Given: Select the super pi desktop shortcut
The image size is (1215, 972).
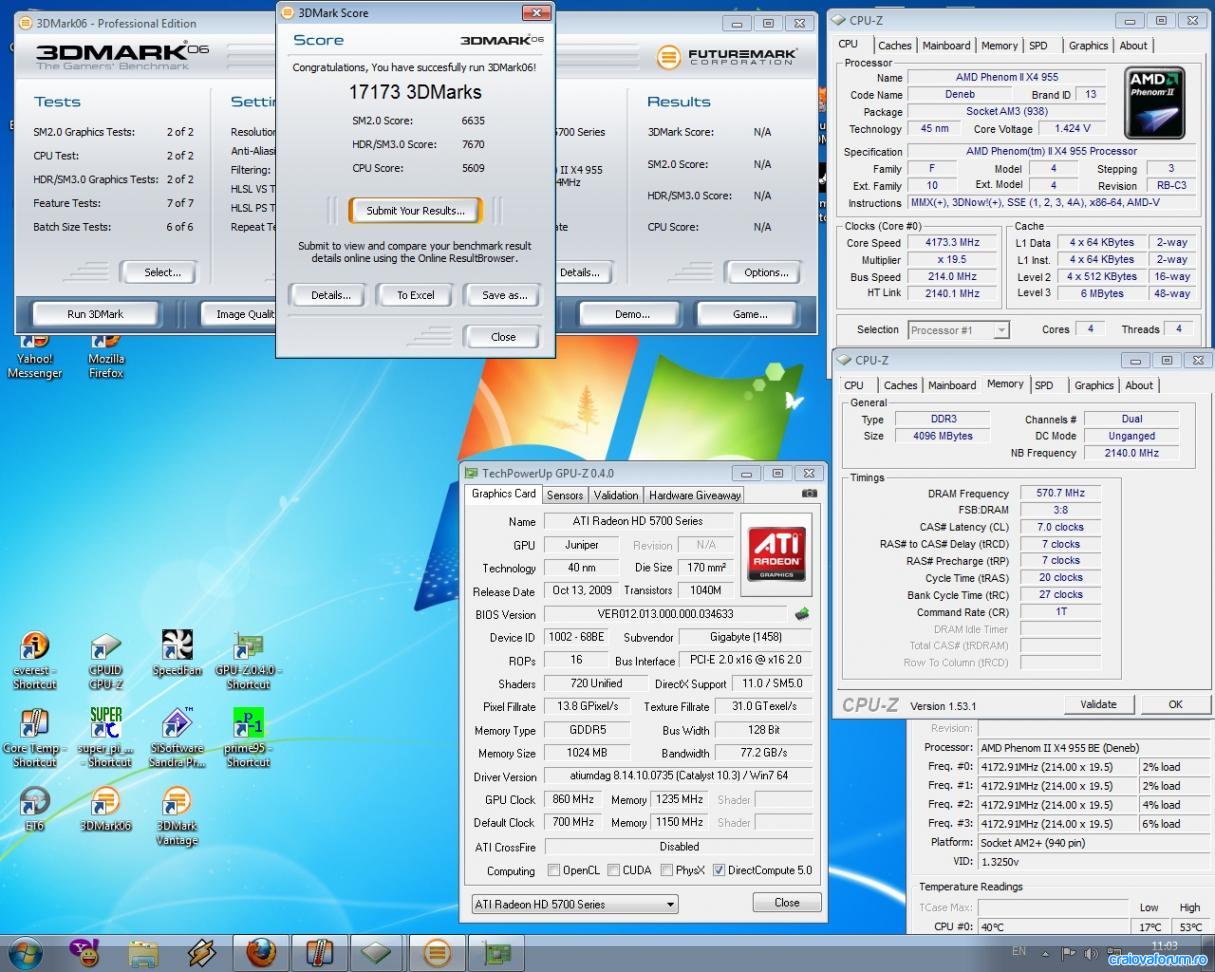Looking at the screenshot, I should 106,738.
